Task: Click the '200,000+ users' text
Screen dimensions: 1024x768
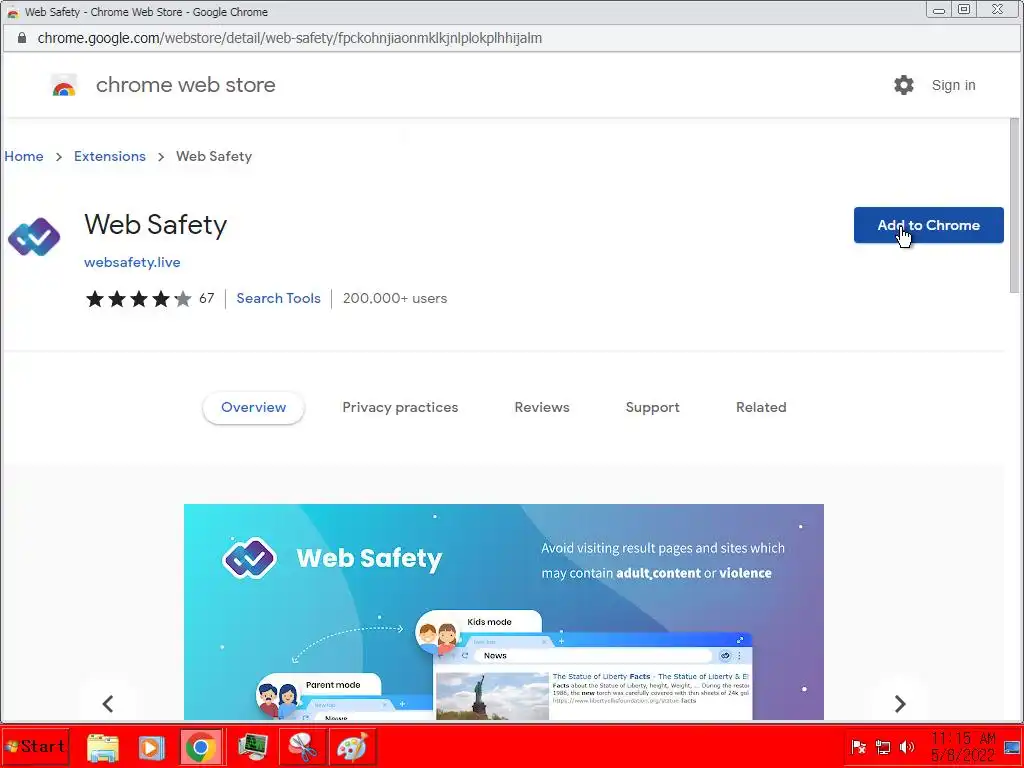Action: 395,298
